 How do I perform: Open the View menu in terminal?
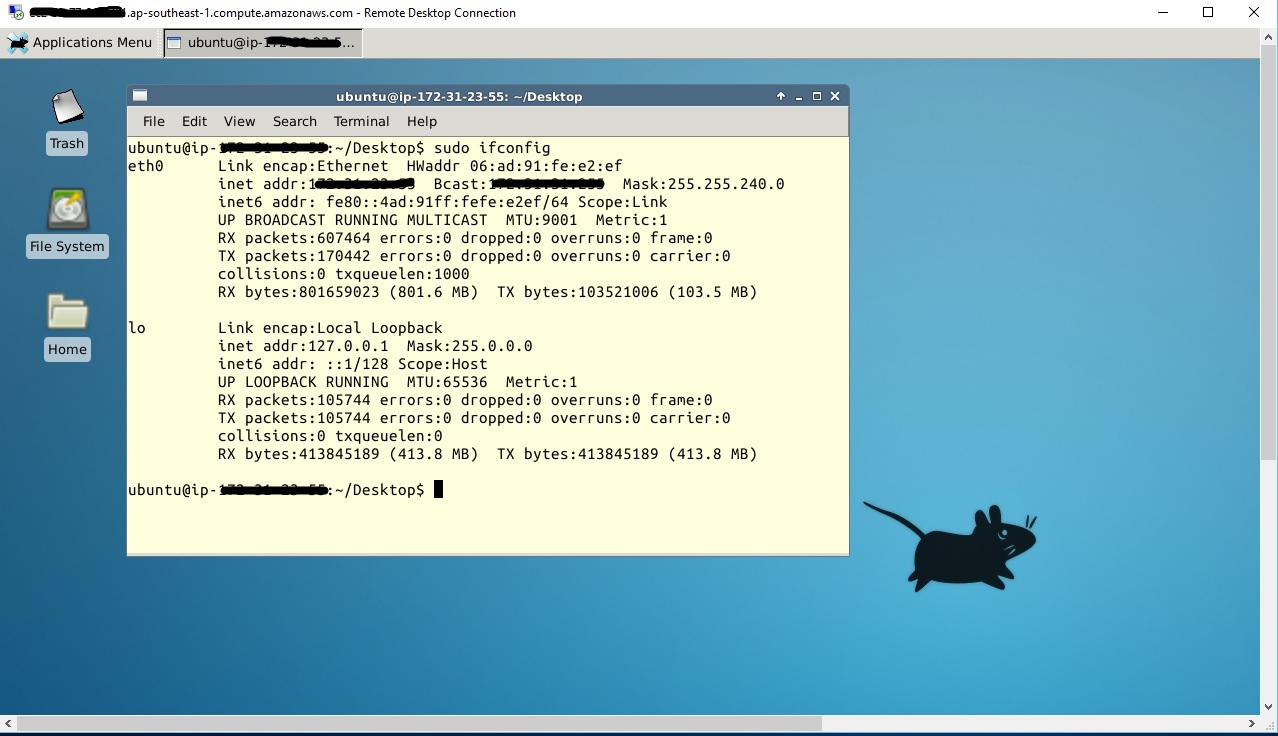tap(239, 121)
